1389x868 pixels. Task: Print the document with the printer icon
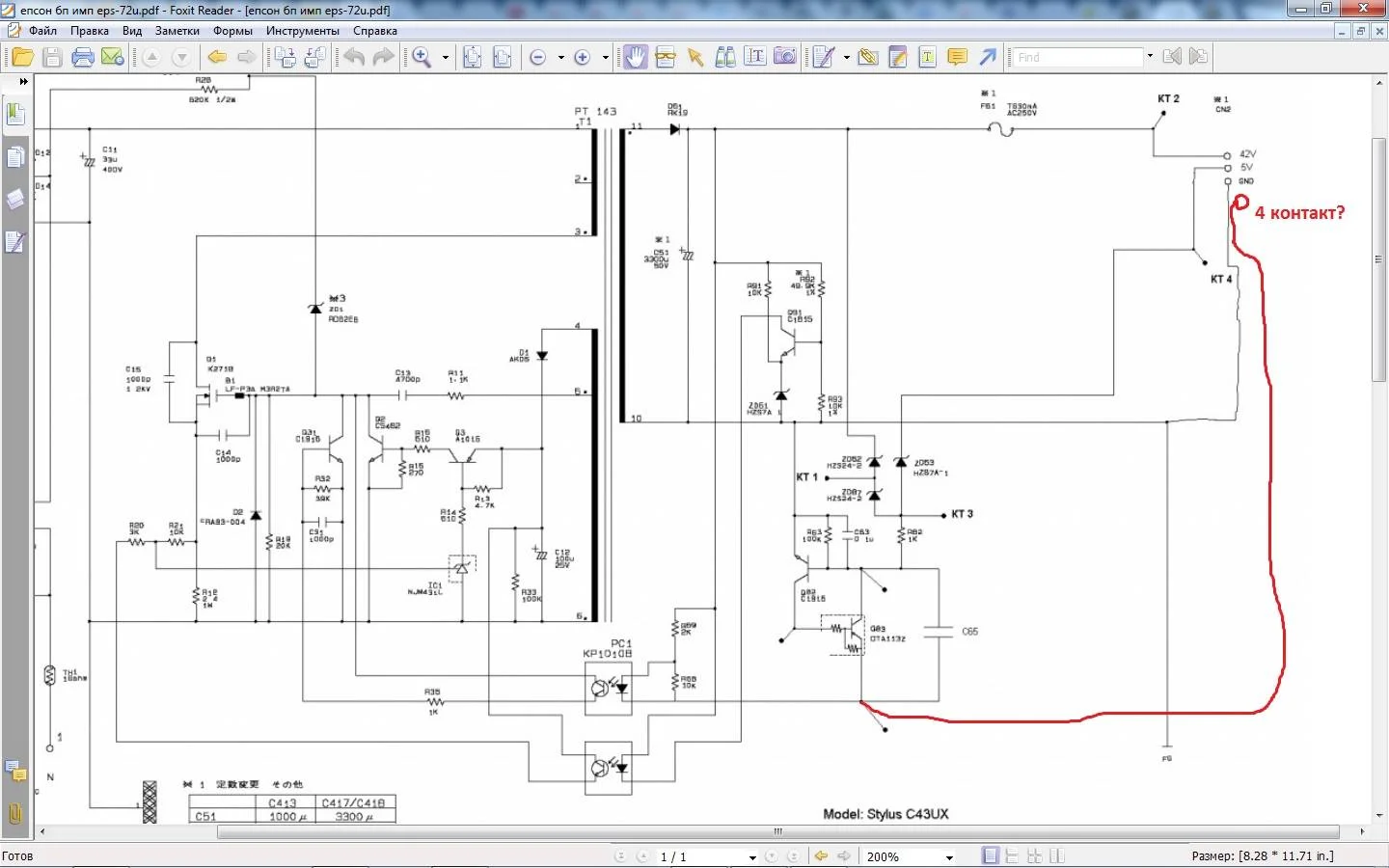point(83,58)
